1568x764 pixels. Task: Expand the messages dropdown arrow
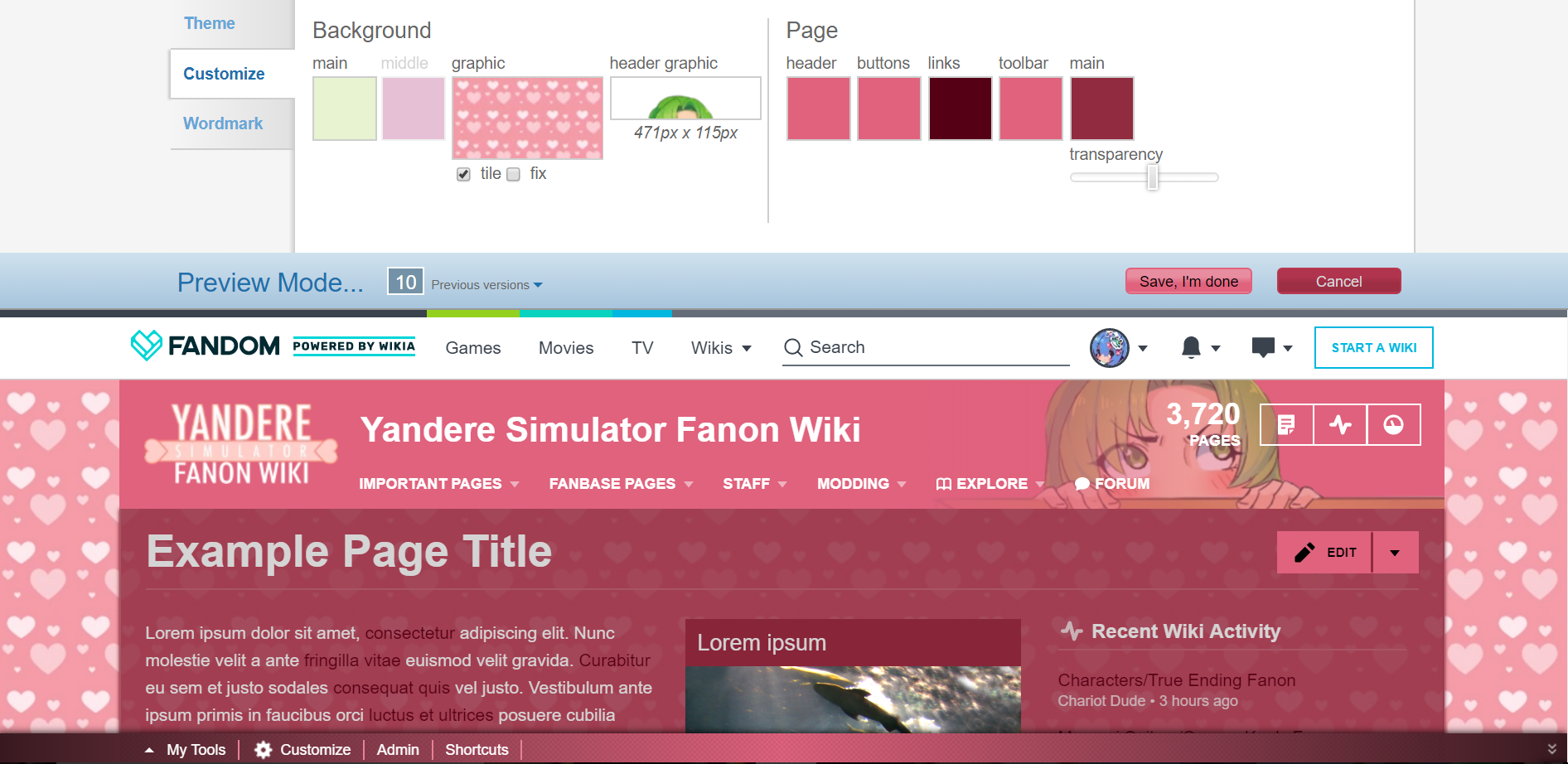tap(1288, 348)
